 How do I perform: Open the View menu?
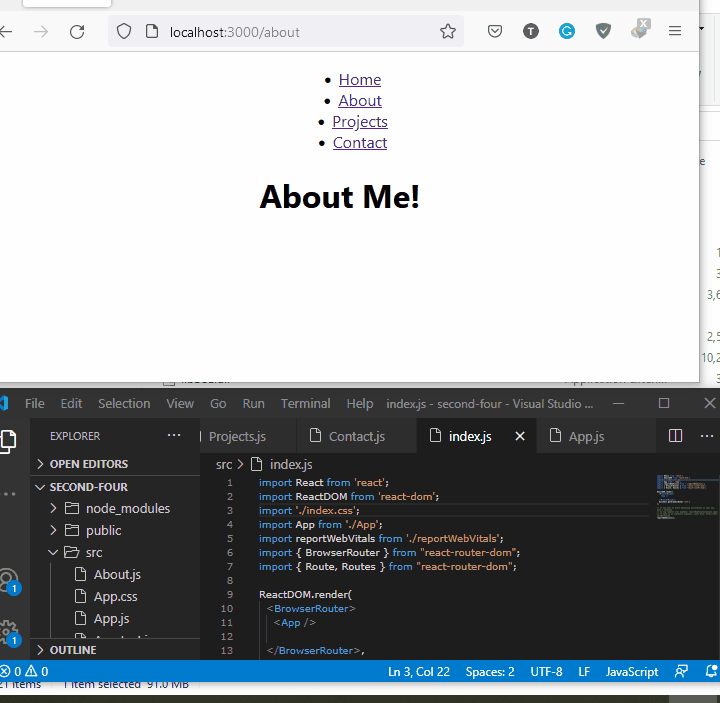pyautogui.click(x=180, y=404)
